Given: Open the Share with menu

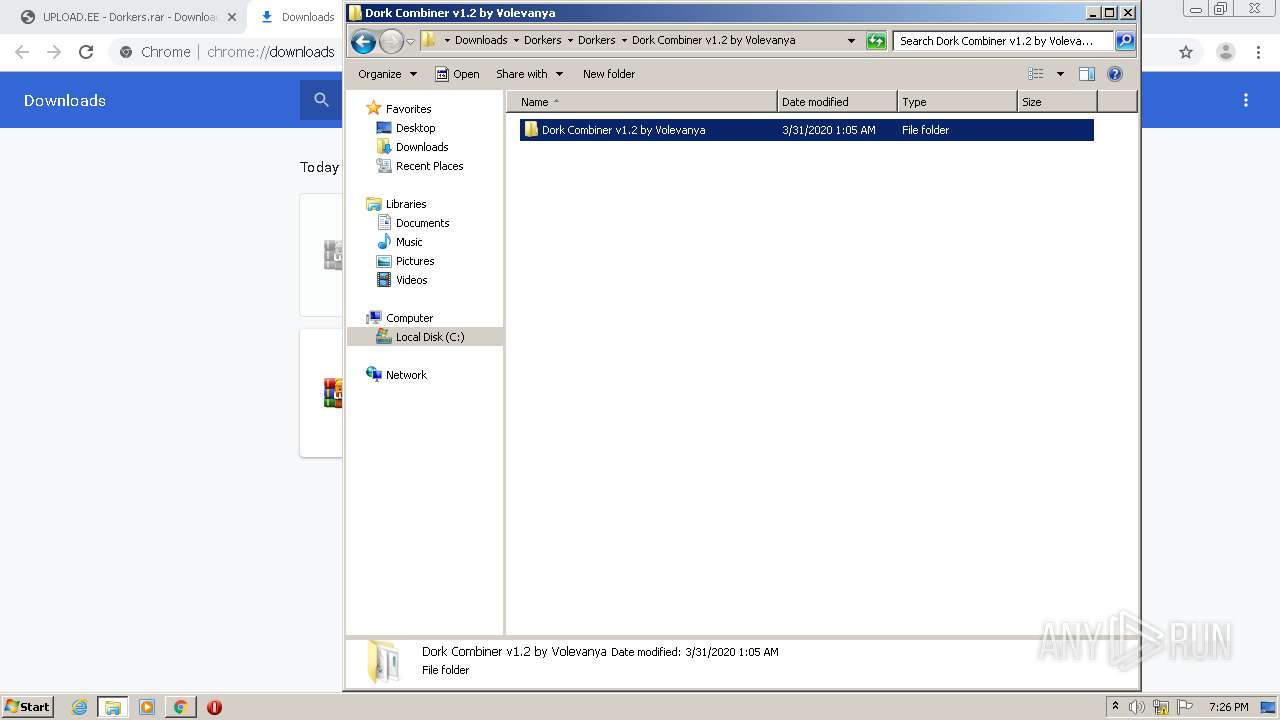Looking at the screenshot, I should 529,74.
